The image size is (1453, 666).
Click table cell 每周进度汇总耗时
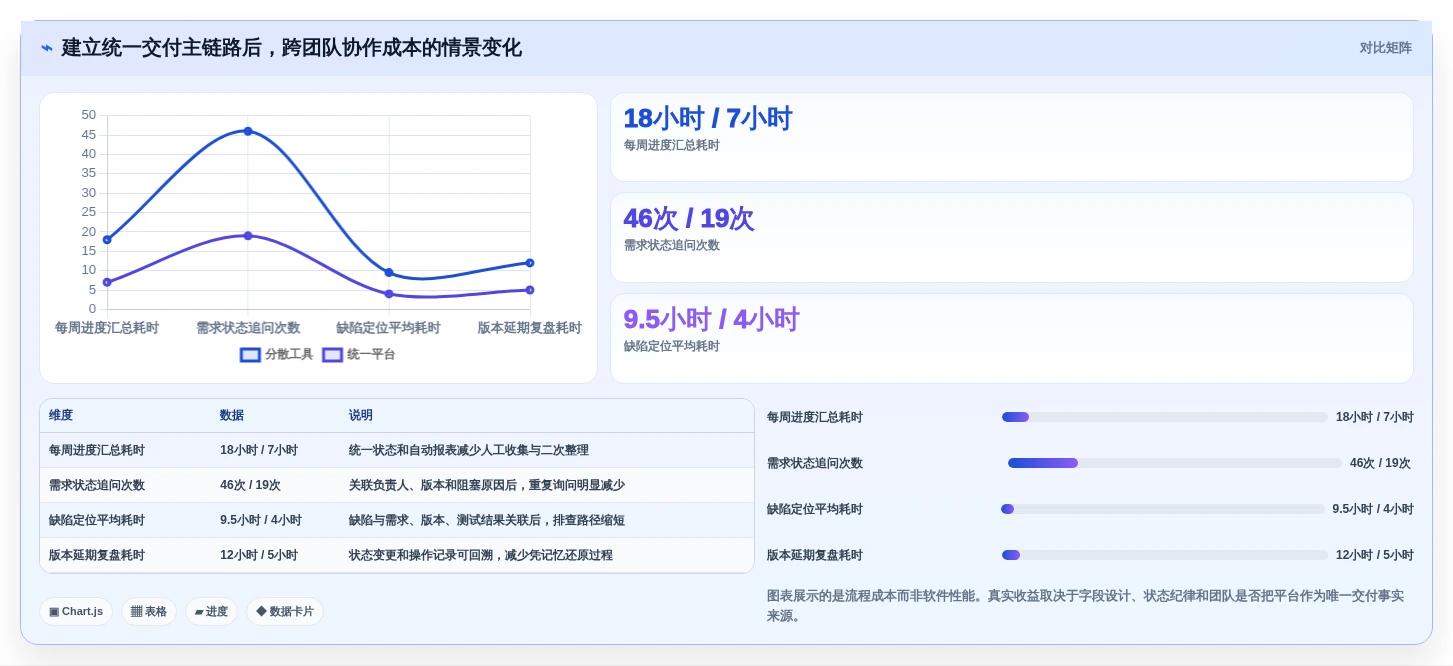click(x=97, y=451)
